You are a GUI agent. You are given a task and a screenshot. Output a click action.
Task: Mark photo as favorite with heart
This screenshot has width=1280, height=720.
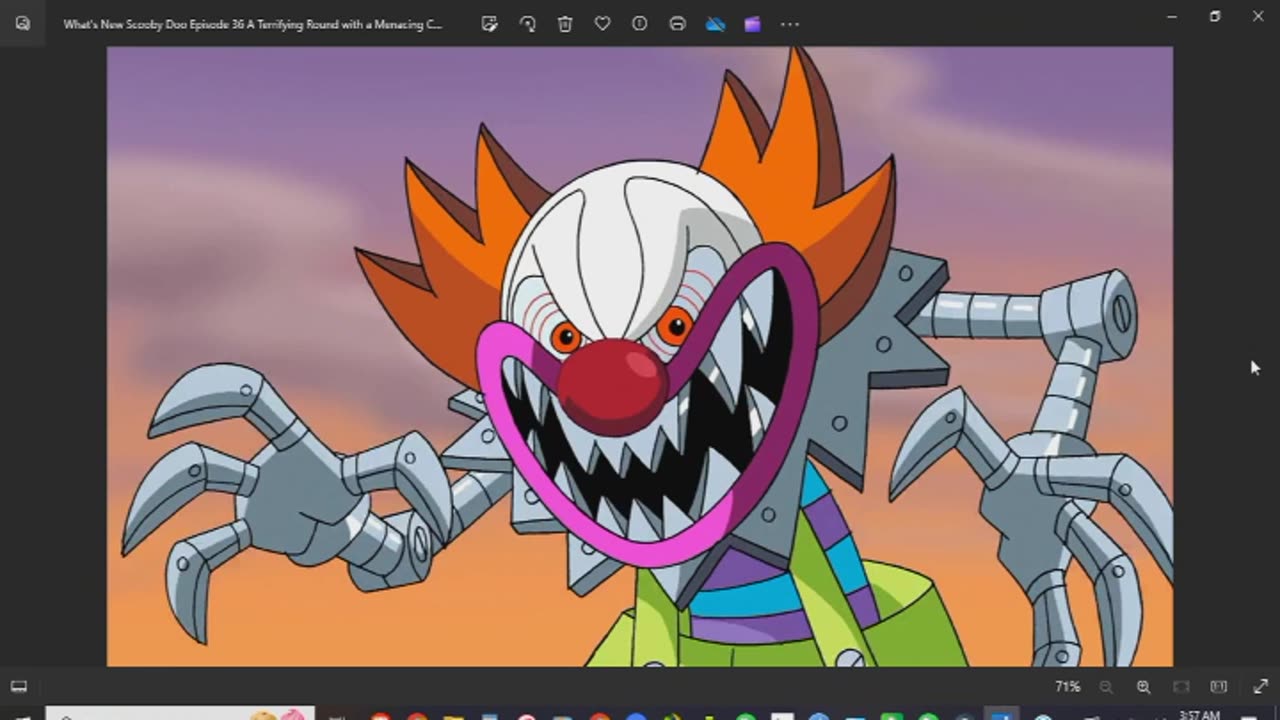(x=602, y=24)
